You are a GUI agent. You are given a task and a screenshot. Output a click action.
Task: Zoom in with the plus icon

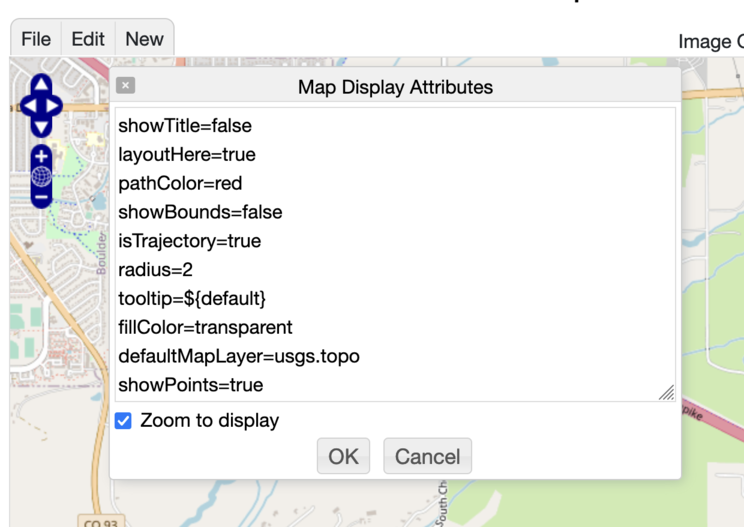coord(41,157)
